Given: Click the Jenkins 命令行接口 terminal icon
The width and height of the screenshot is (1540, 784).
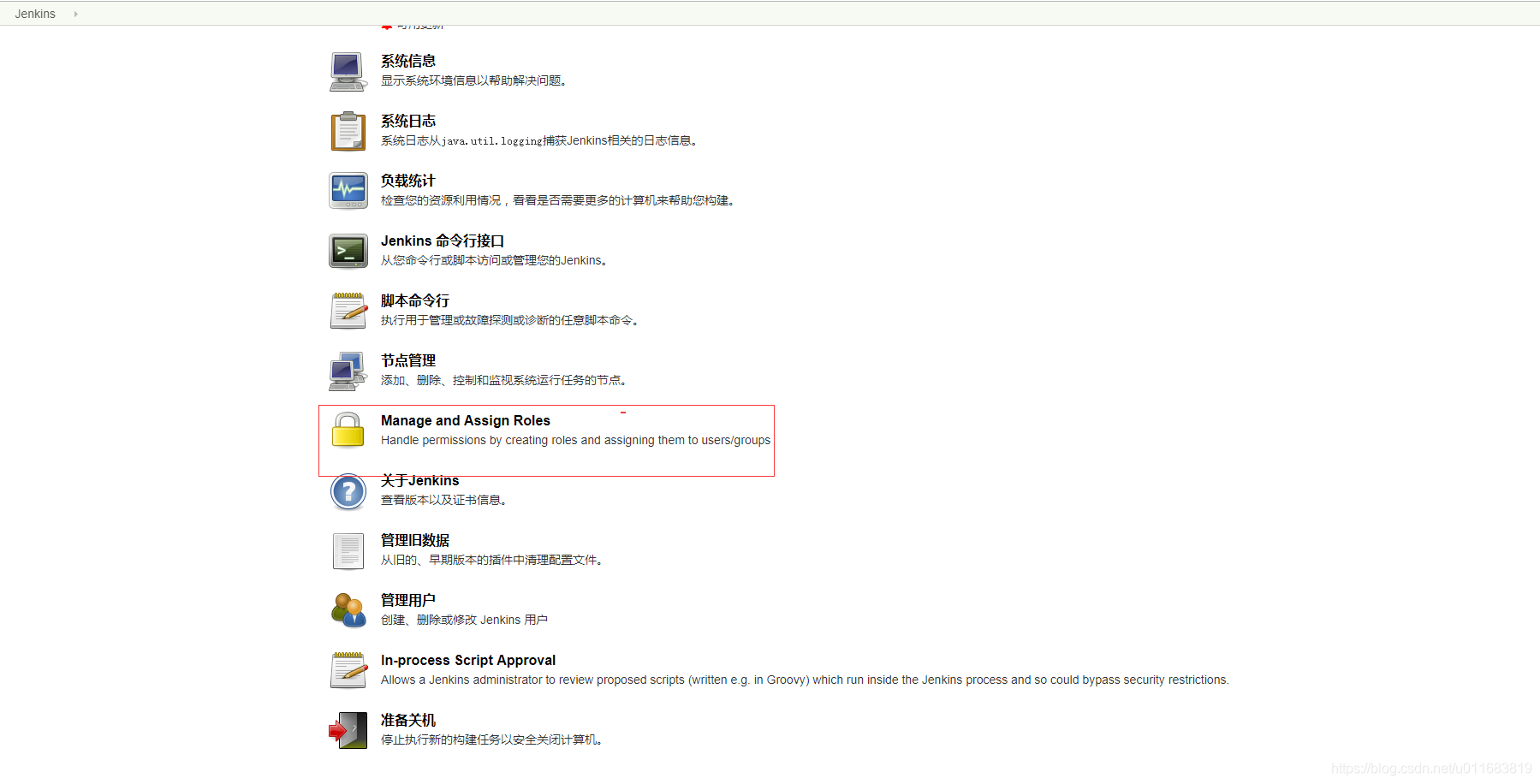Looking at the screenshot, I should click(x=348, y=251).
